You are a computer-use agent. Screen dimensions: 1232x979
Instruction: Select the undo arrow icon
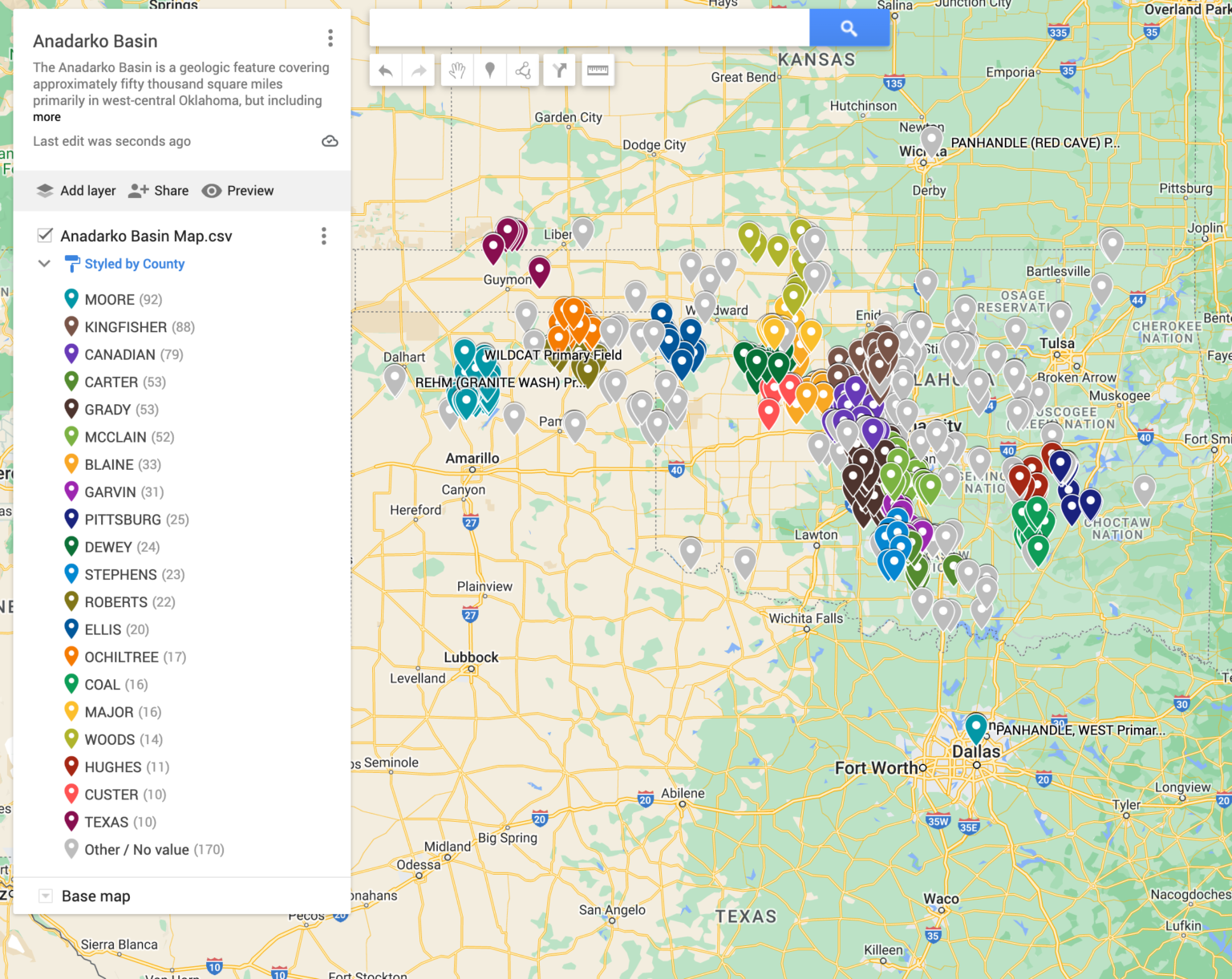pos(386,71)
